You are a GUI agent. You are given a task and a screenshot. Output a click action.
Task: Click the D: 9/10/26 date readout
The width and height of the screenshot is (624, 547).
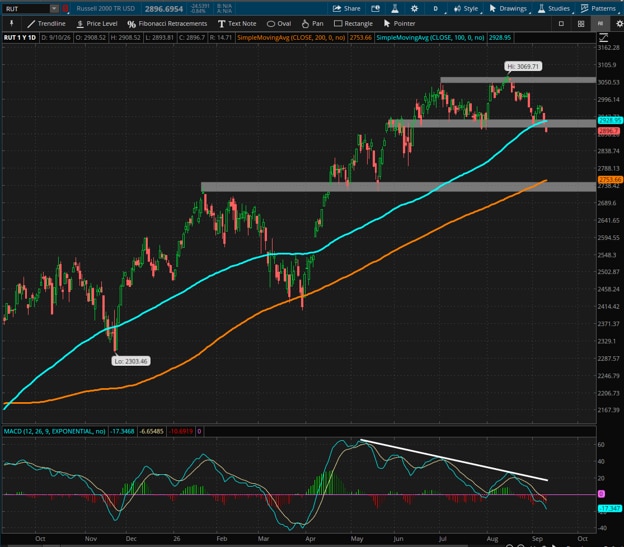pos(56,38)
